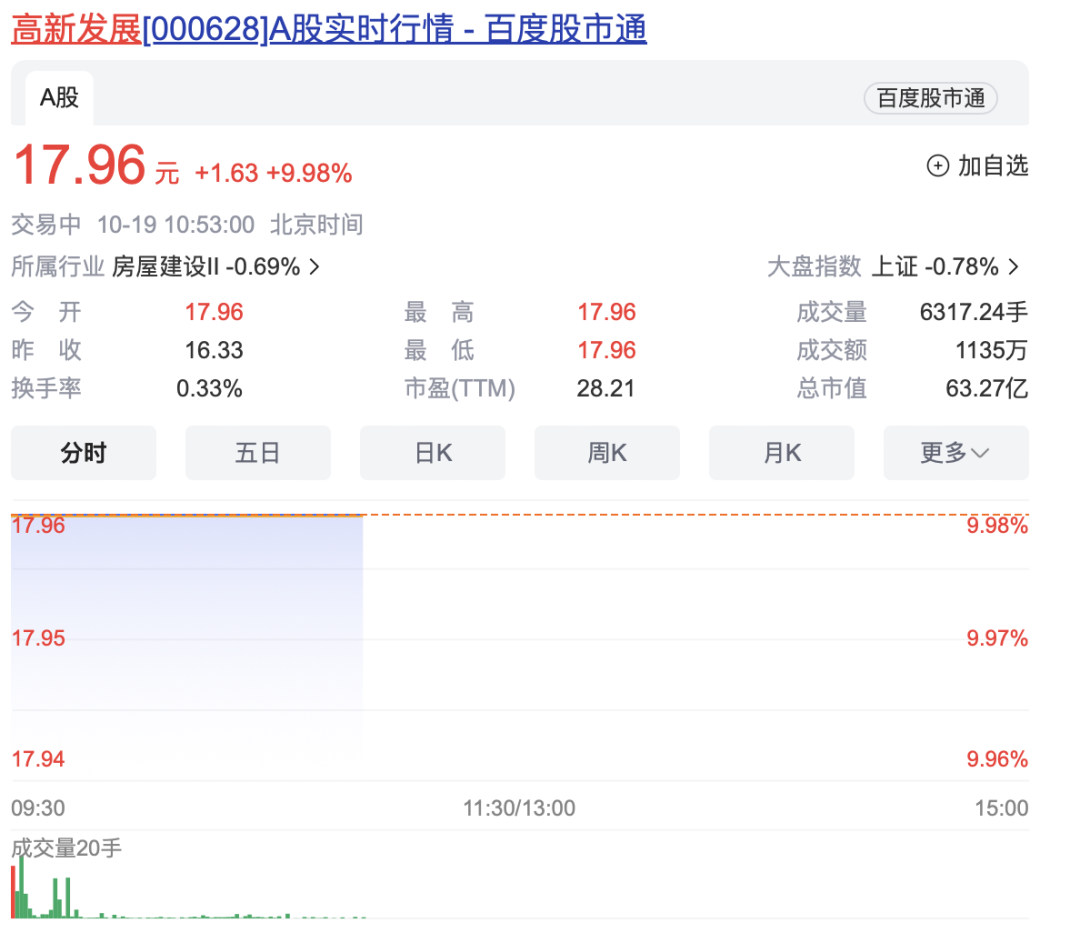Image resolution: width=1080 pixels, height=933 pixels.
Task: Click the 17.94 price axis label
Action: pos(38,759)
